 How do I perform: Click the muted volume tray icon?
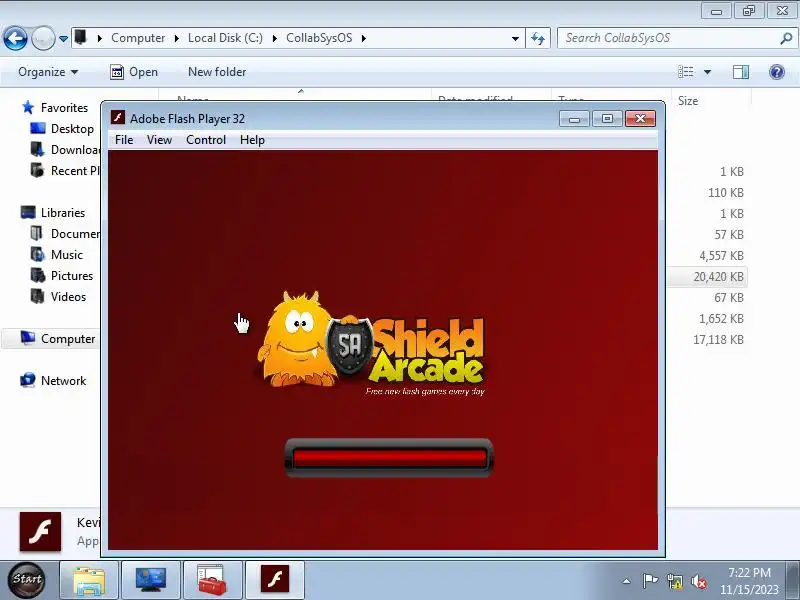coord(698,581)
